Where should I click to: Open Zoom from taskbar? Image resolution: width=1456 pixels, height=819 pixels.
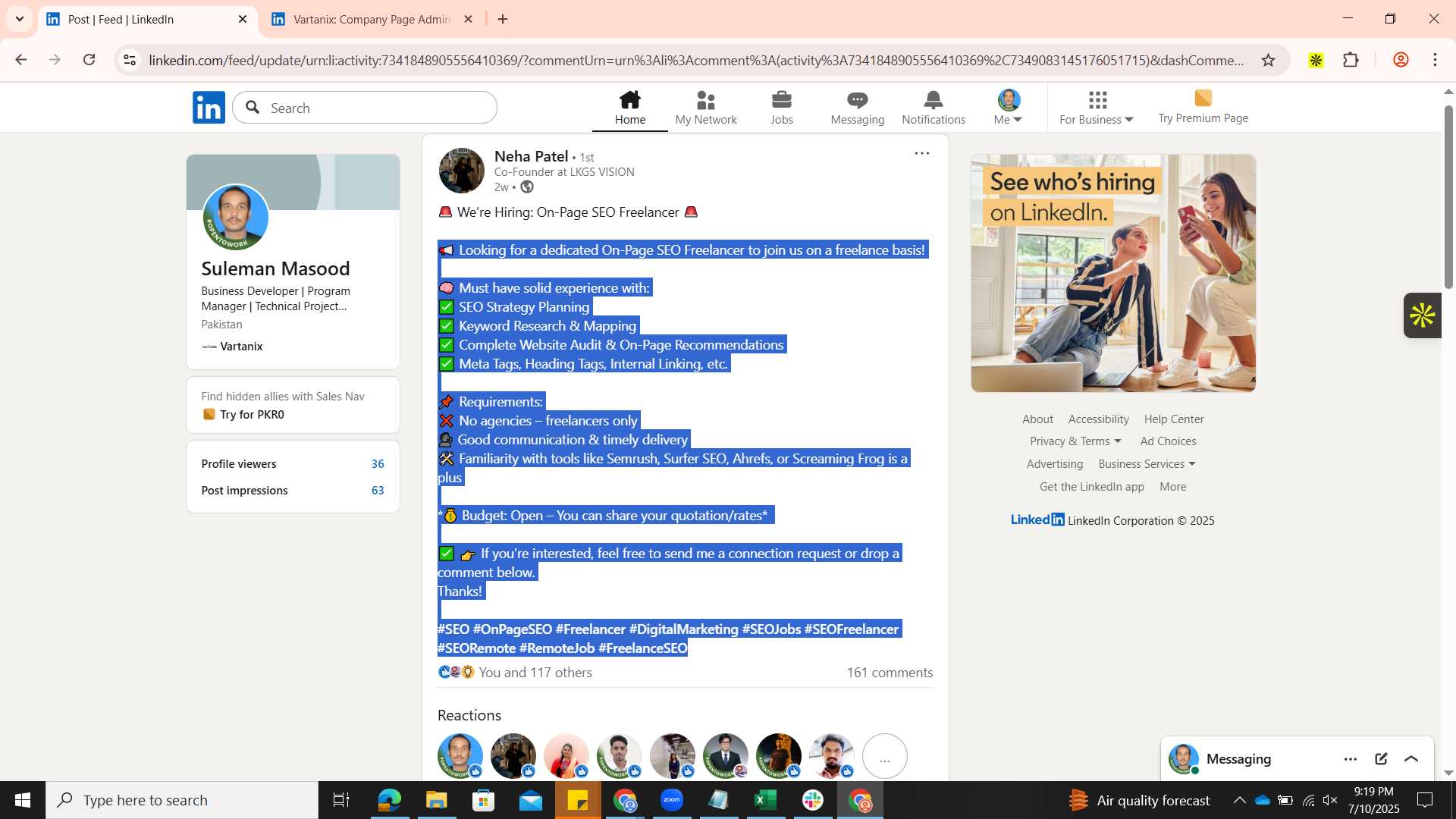[671, 800]
